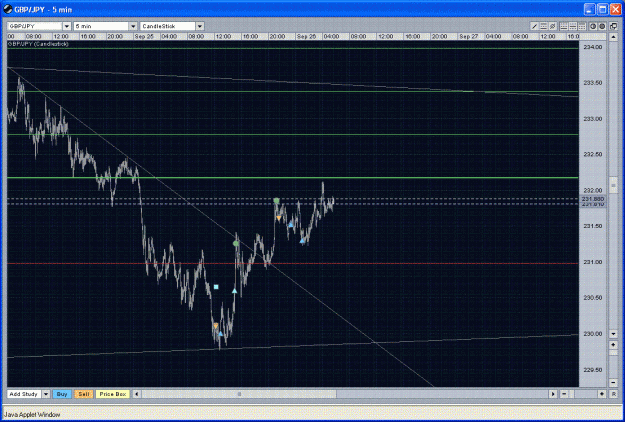Screen dimensions: 625x422
Task: Click the half-filled circle toolbar icon
Action: 593,26
